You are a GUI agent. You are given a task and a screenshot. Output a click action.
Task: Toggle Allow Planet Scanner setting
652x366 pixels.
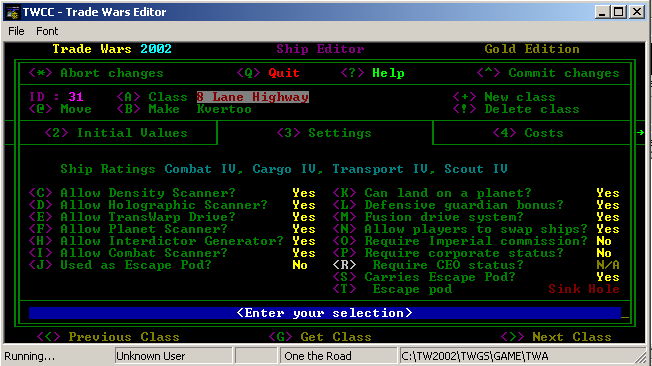(x=172, y=229)
